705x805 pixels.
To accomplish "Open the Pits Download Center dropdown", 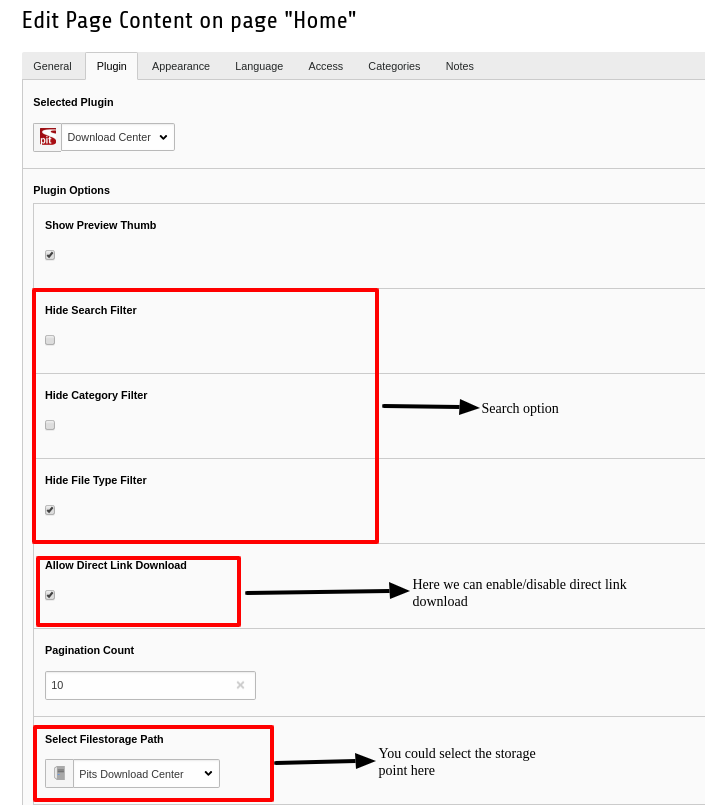I will pyautogui.click(x=146, y=774).
